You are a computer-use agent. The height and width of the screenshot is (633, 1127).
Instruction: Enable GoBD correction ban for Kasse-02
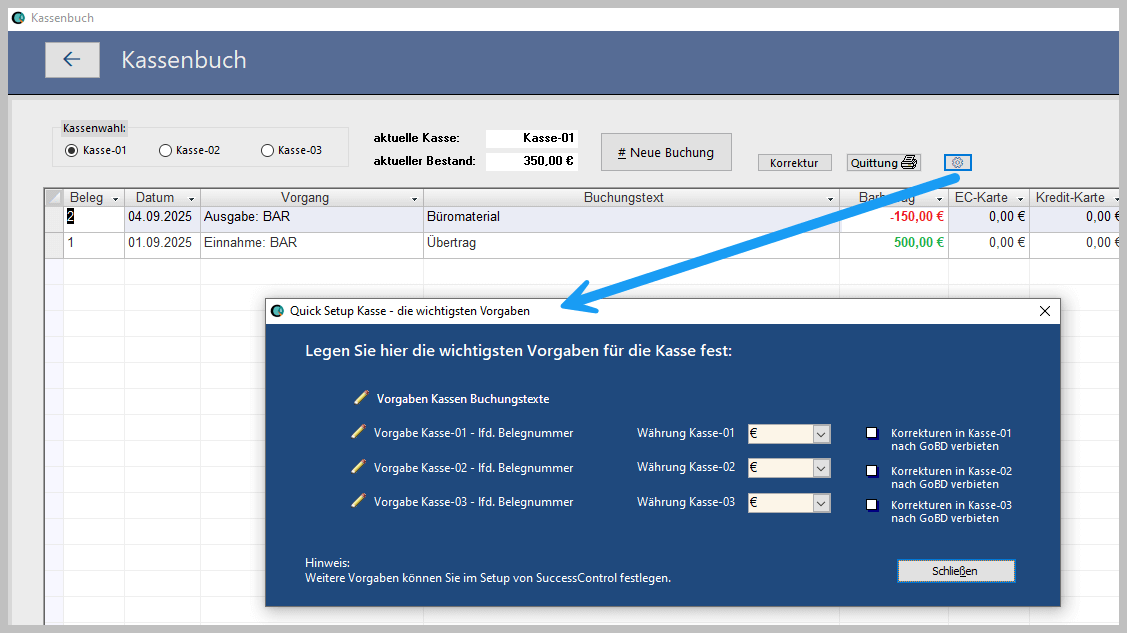click(x=872, y=471)
